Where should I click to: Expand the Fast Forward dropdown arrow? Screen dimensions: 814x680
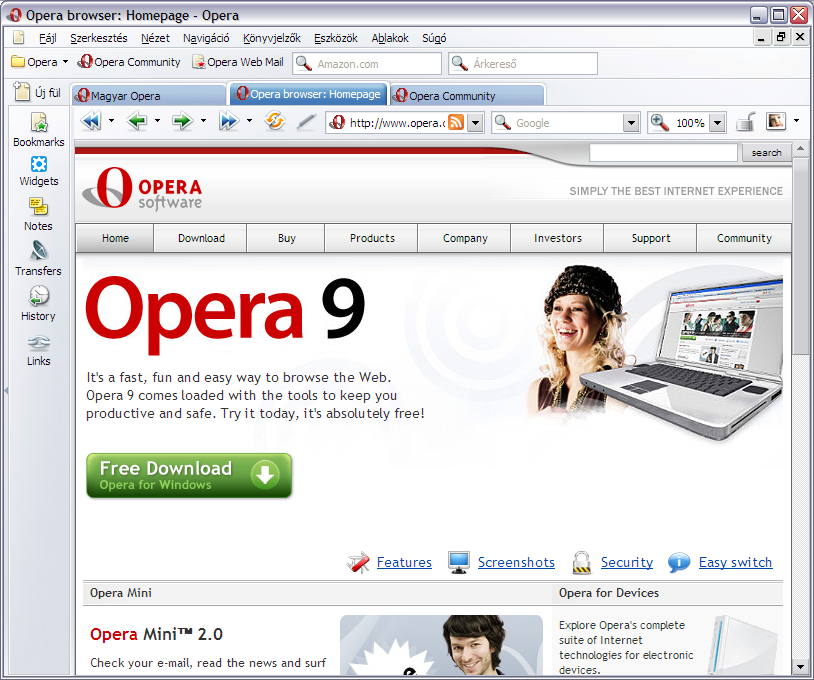pyautogui.click(x=249, y=121)
